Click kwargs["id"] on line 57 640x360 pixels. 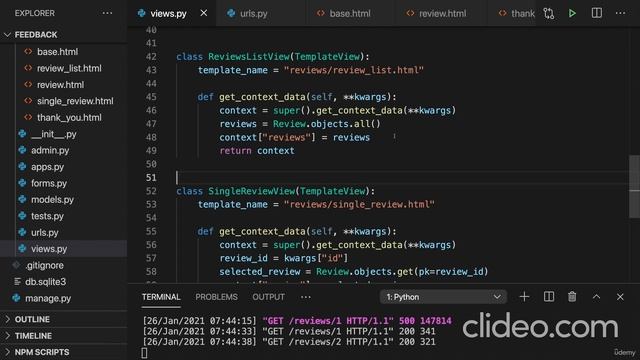pos(316,258)
